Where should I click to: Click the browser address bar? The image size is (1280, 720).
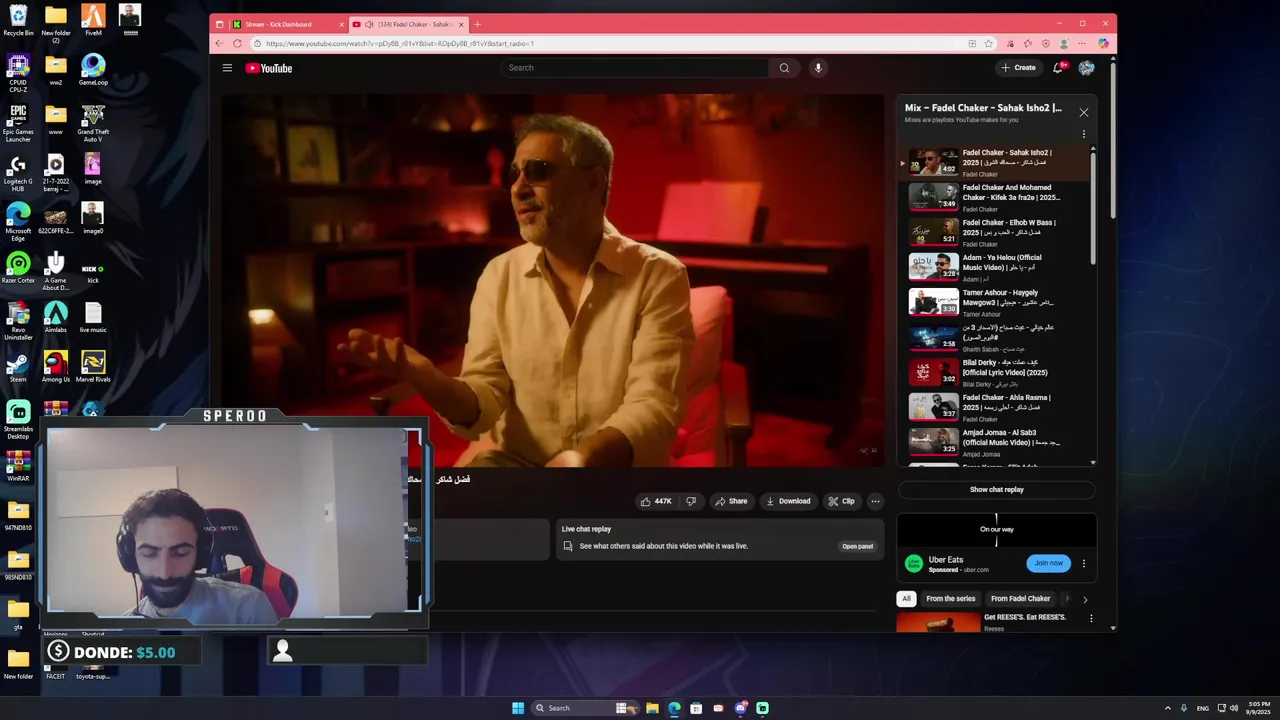tap(610, 43)
